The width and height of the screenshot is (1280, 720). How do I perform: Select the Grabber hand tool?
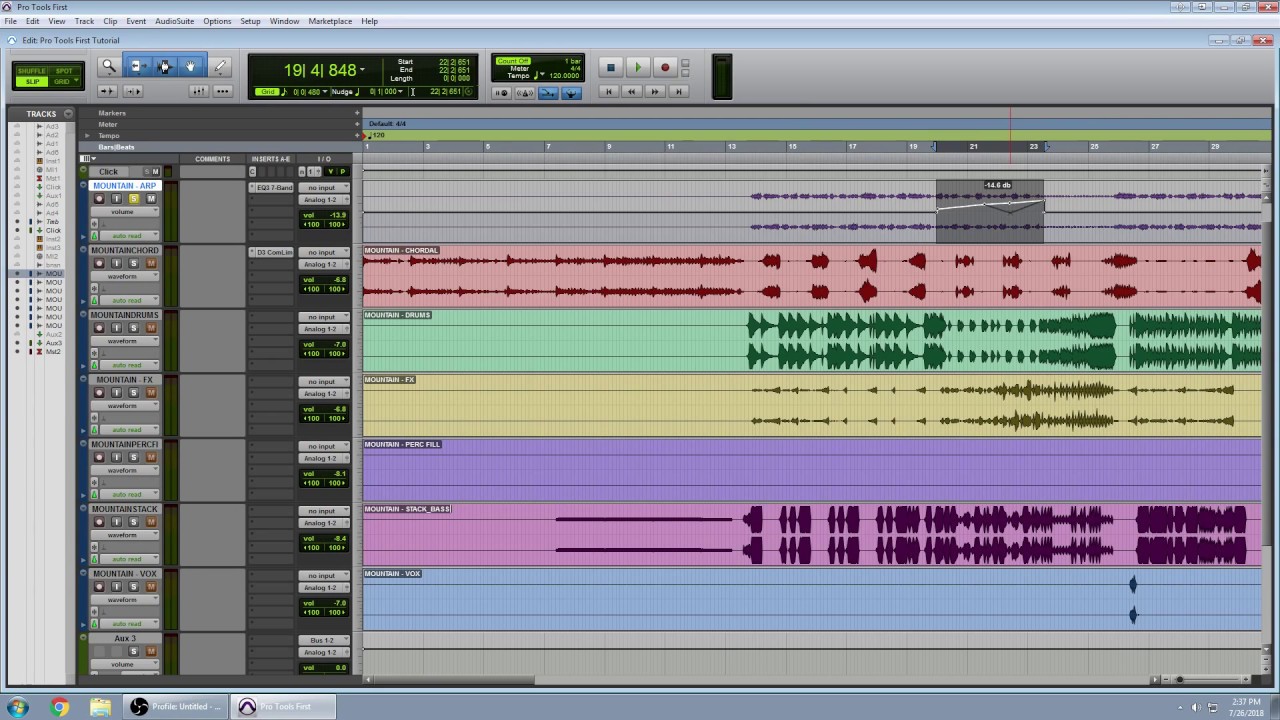coord(191,67)
